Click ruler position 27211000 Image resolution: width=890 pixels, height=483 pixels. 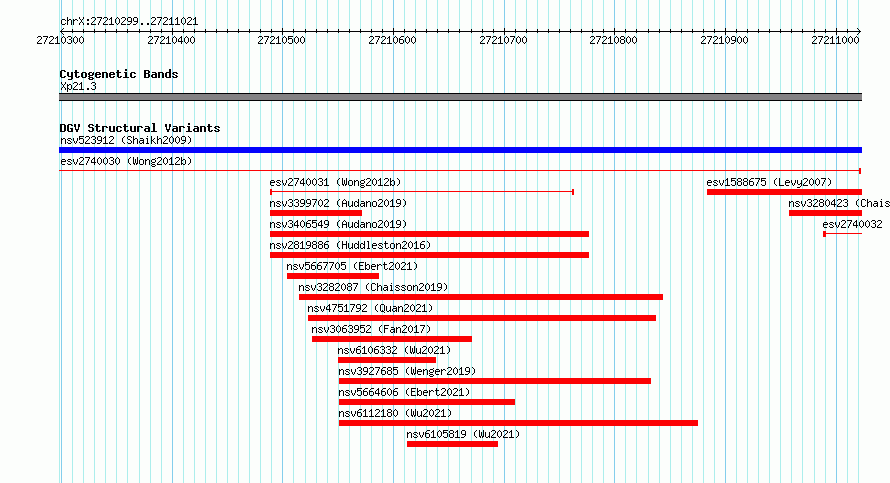(x=836, y=40)
